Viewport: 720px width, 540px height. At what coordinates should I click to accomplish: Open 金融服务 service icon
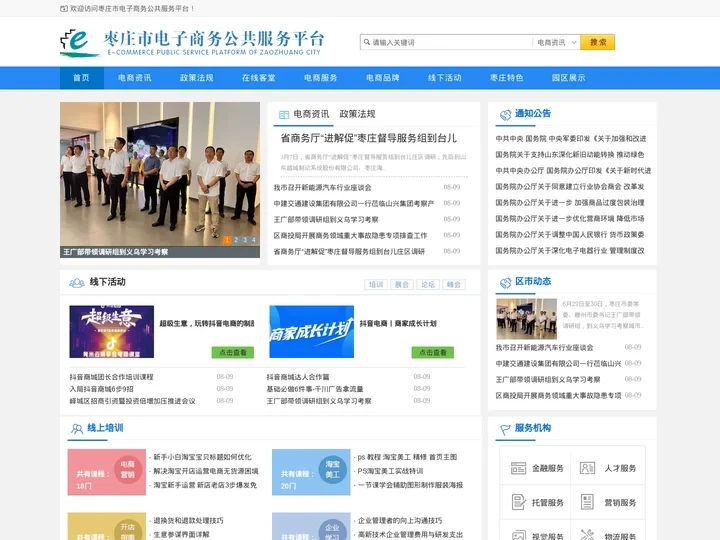coord(518,468)
